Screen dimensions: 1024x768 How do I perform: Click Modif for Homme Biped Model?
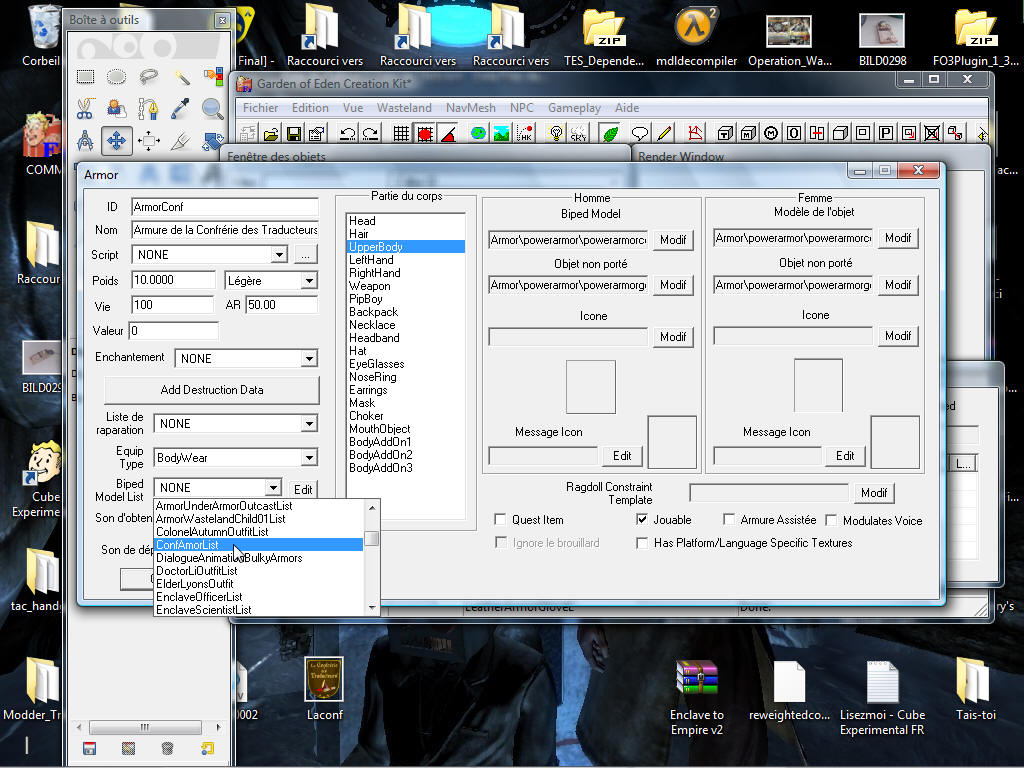(x=673, y=240)
